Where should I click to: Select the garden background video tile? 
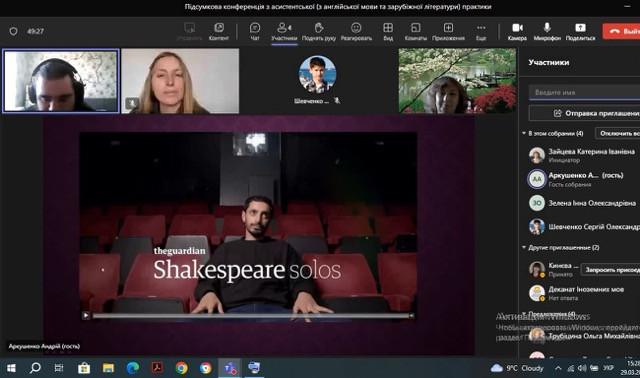[x=457, y=81]
